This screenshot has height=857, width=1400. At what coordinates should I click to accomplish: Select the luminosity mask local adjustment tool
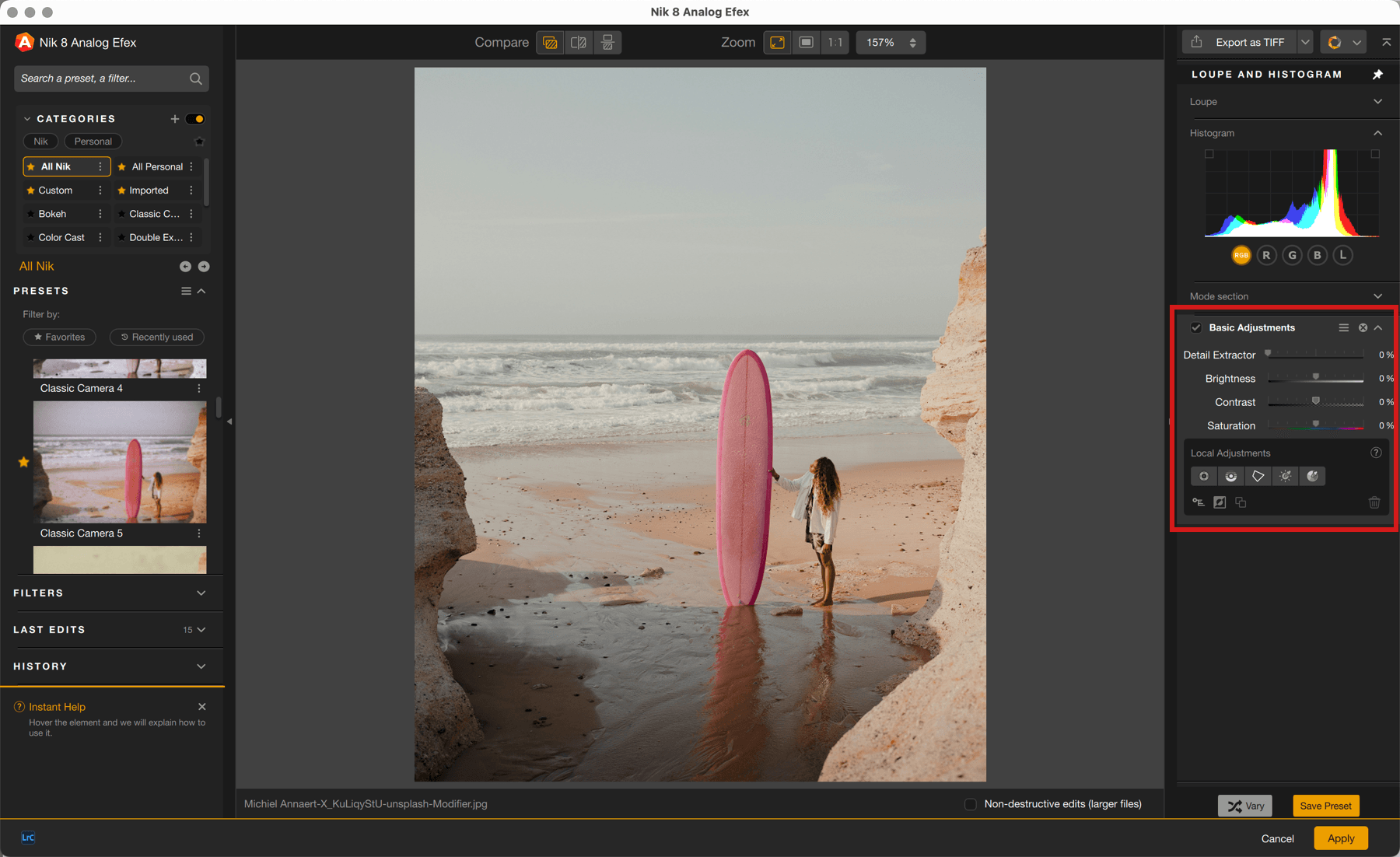coord(1313,476)
